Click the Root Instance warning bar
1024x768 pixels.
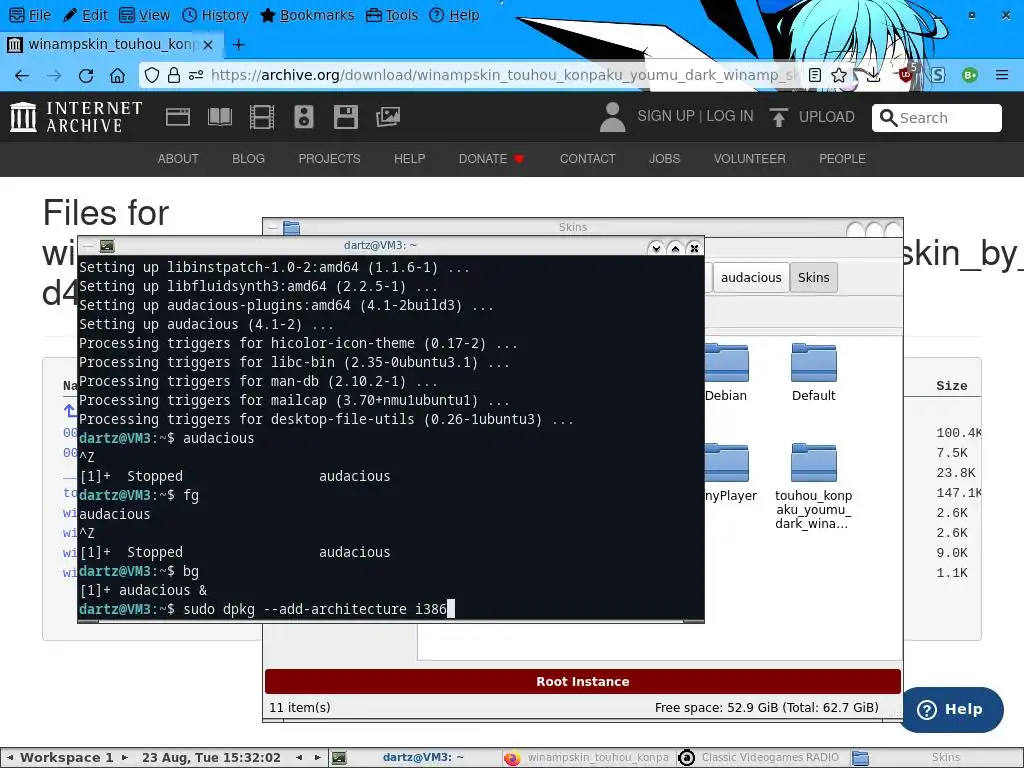click(583, 681)
